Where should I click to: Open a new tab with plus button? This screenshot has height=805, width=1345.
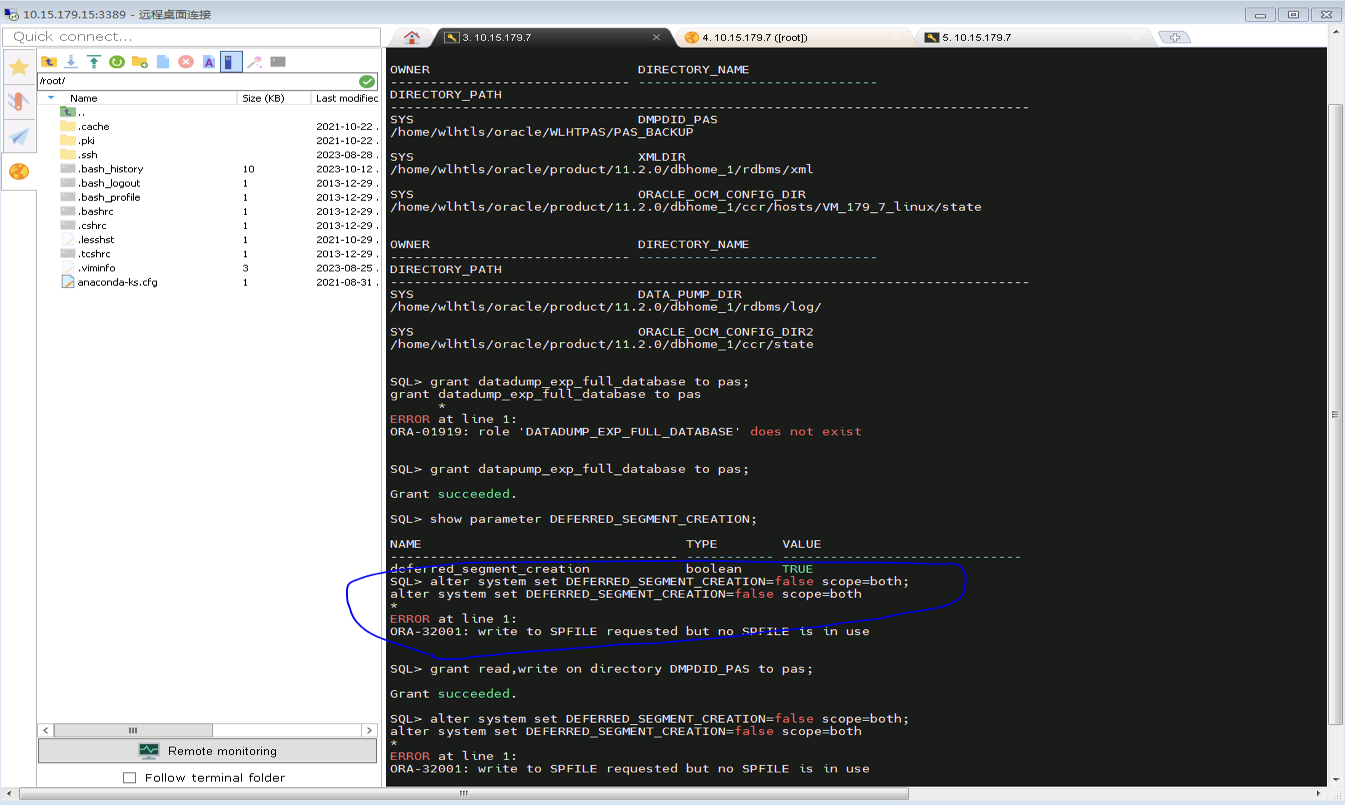tap(1174, 37)
